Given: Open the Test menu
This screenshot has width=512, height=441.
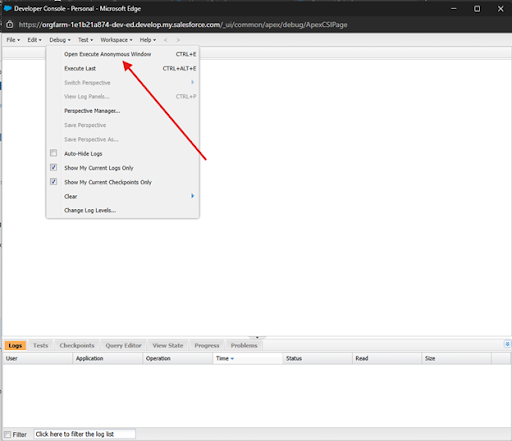Looking at the screenshot, I should 85,40.
